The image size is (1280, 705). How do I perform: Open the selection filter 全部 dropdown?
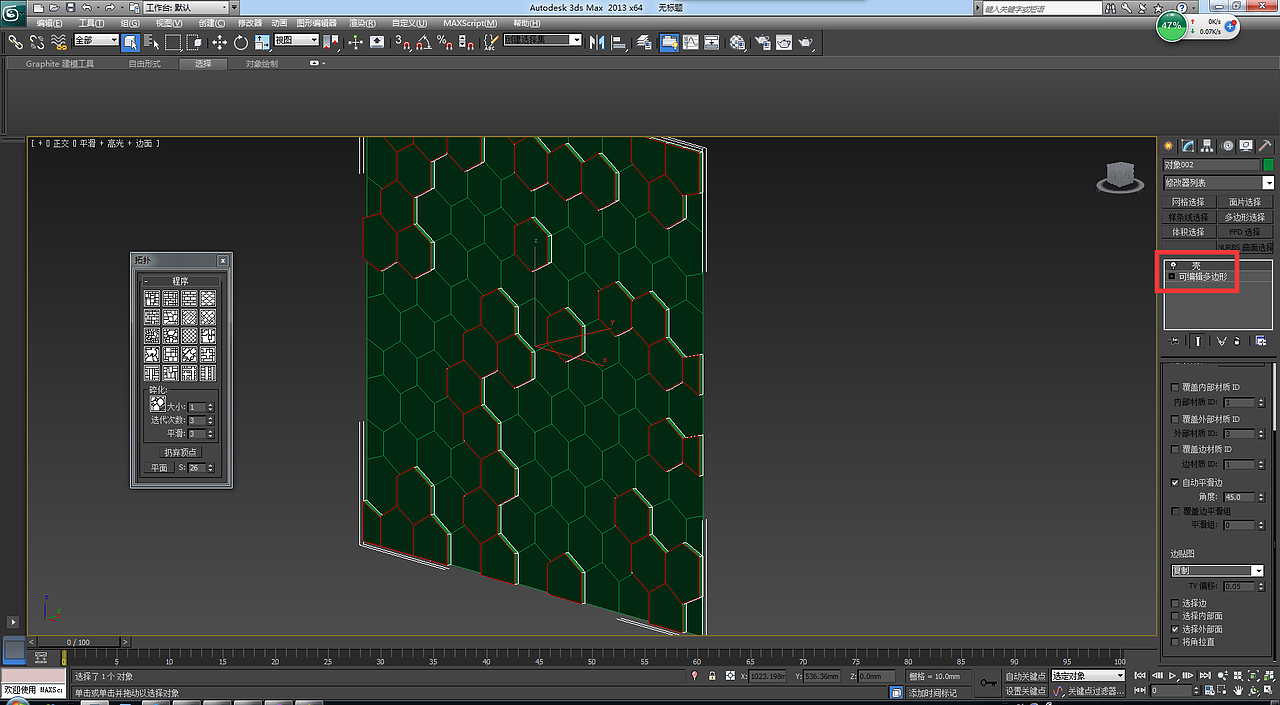97,40
